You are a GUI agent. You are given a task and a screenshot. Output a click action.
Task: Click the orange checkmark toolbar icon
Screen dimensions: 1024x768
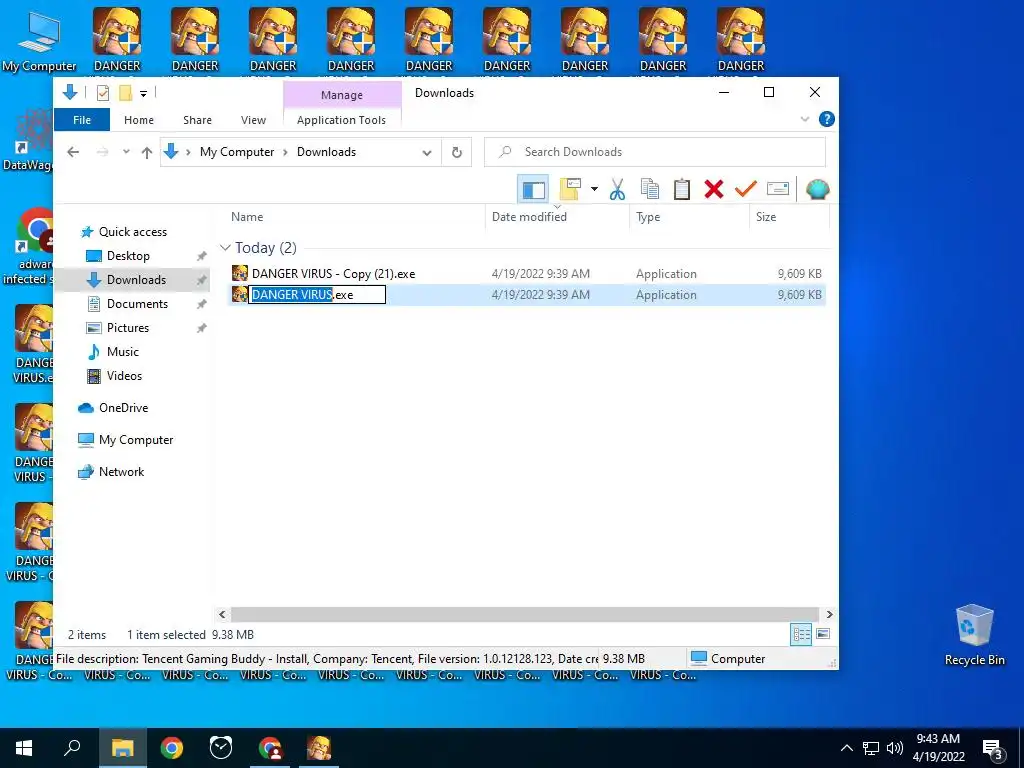746,189
